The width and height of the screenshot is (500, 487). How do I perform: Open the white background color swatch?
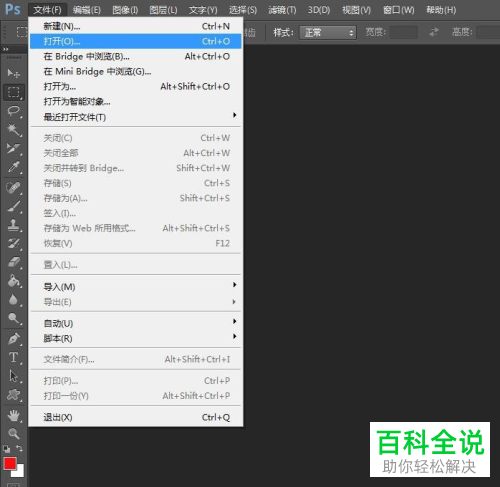point(19,472)
